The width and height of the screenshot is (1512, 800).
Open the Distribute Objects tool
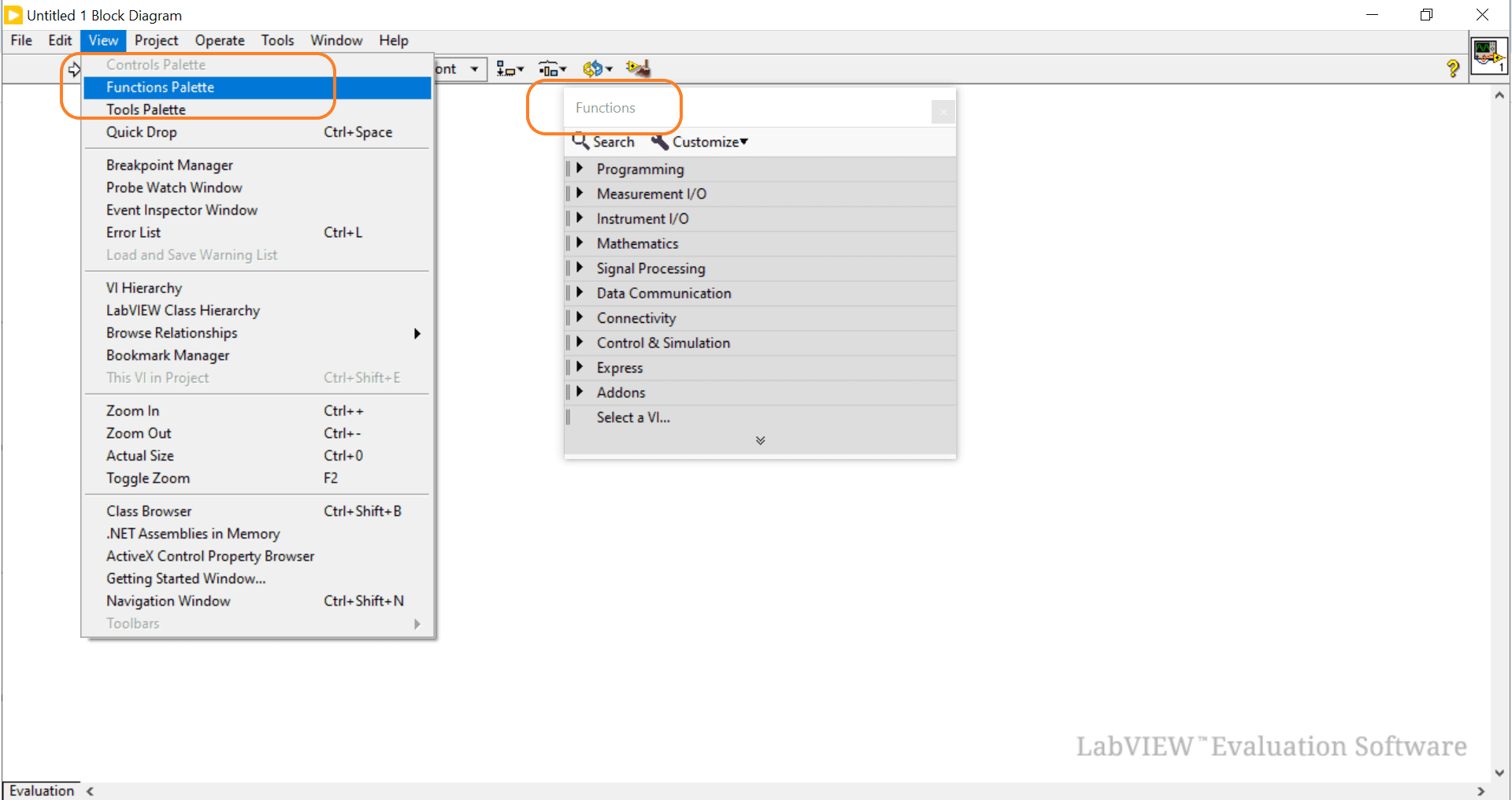tap(552, 69)
